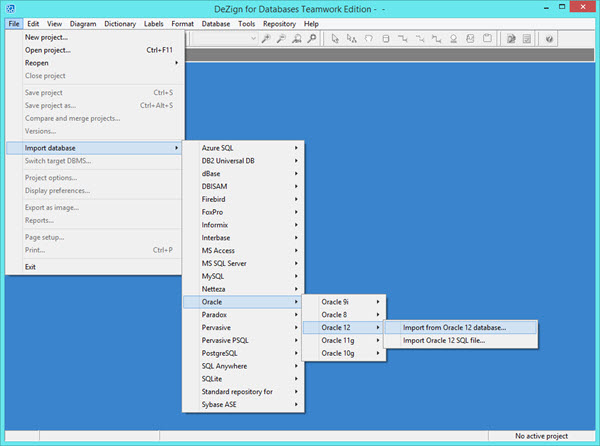
Task: Expand the DB2 Universal DB submenu
Action: pos(243,161)
